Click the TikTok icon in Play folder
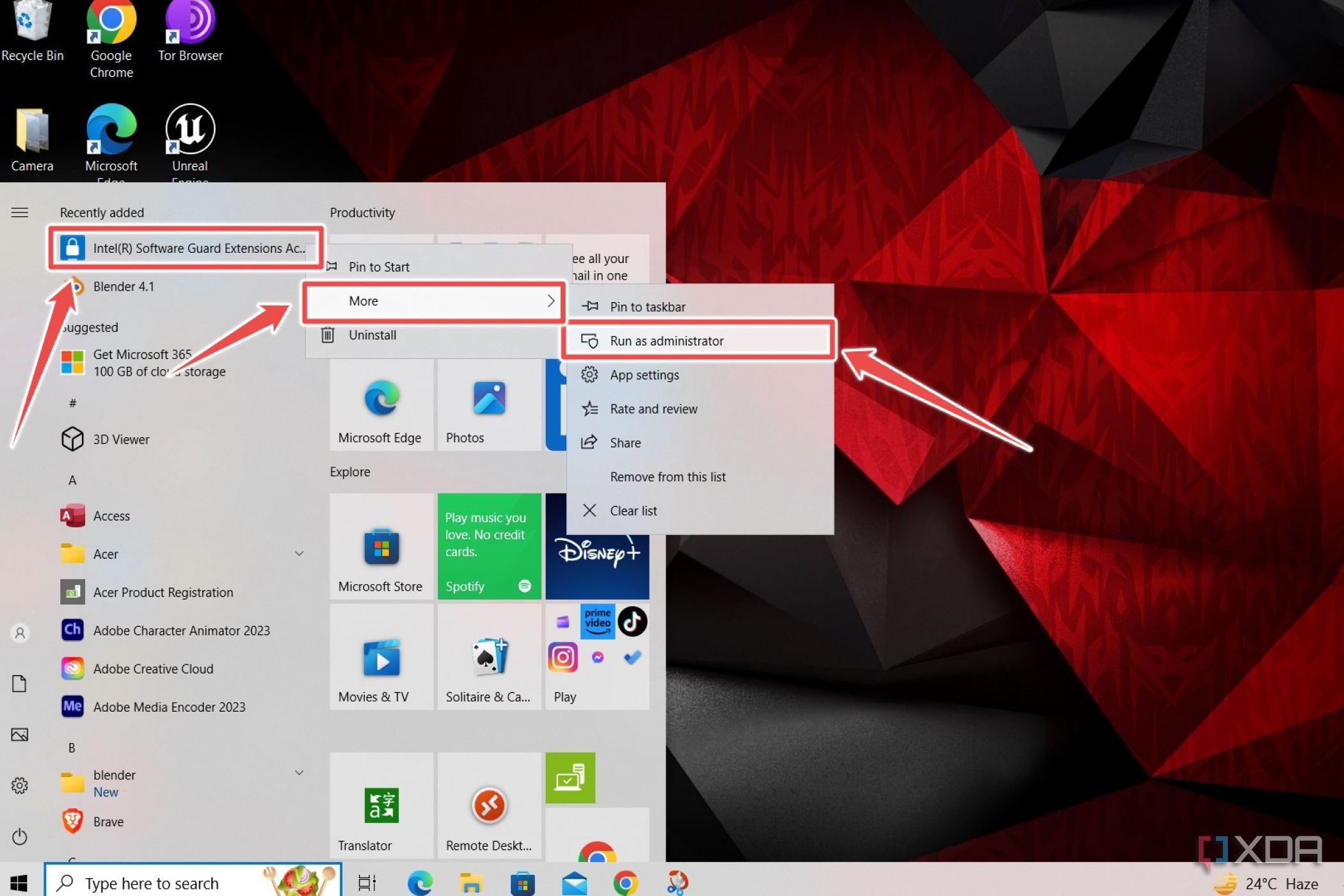 point(632,621)
